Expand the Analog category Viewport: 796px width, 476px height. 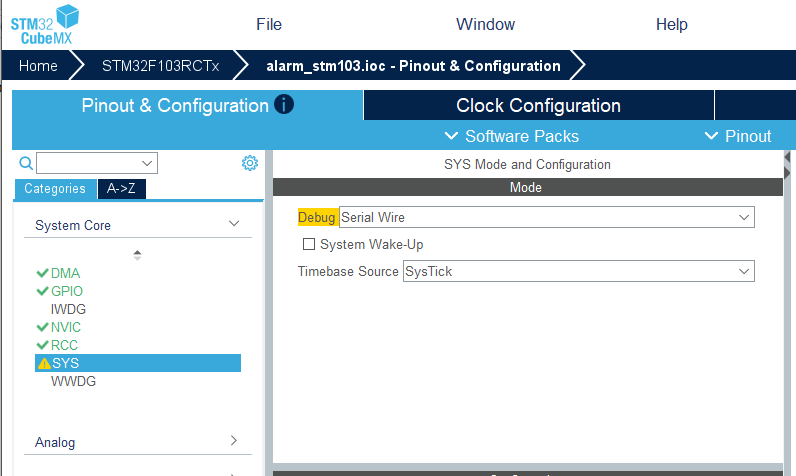tap(138, 442)
